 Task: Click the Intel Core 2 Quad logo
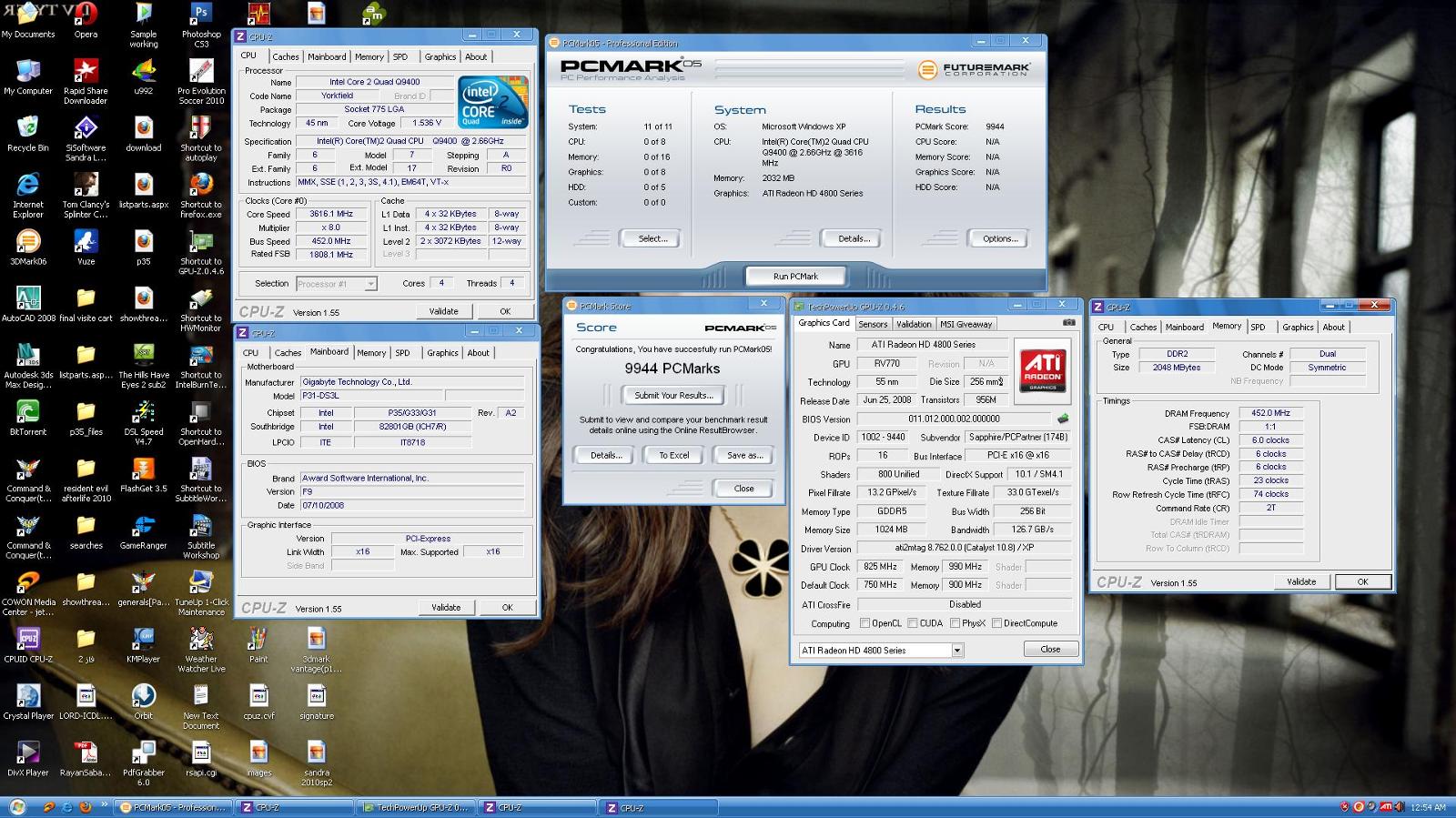(x=492, y=101)
